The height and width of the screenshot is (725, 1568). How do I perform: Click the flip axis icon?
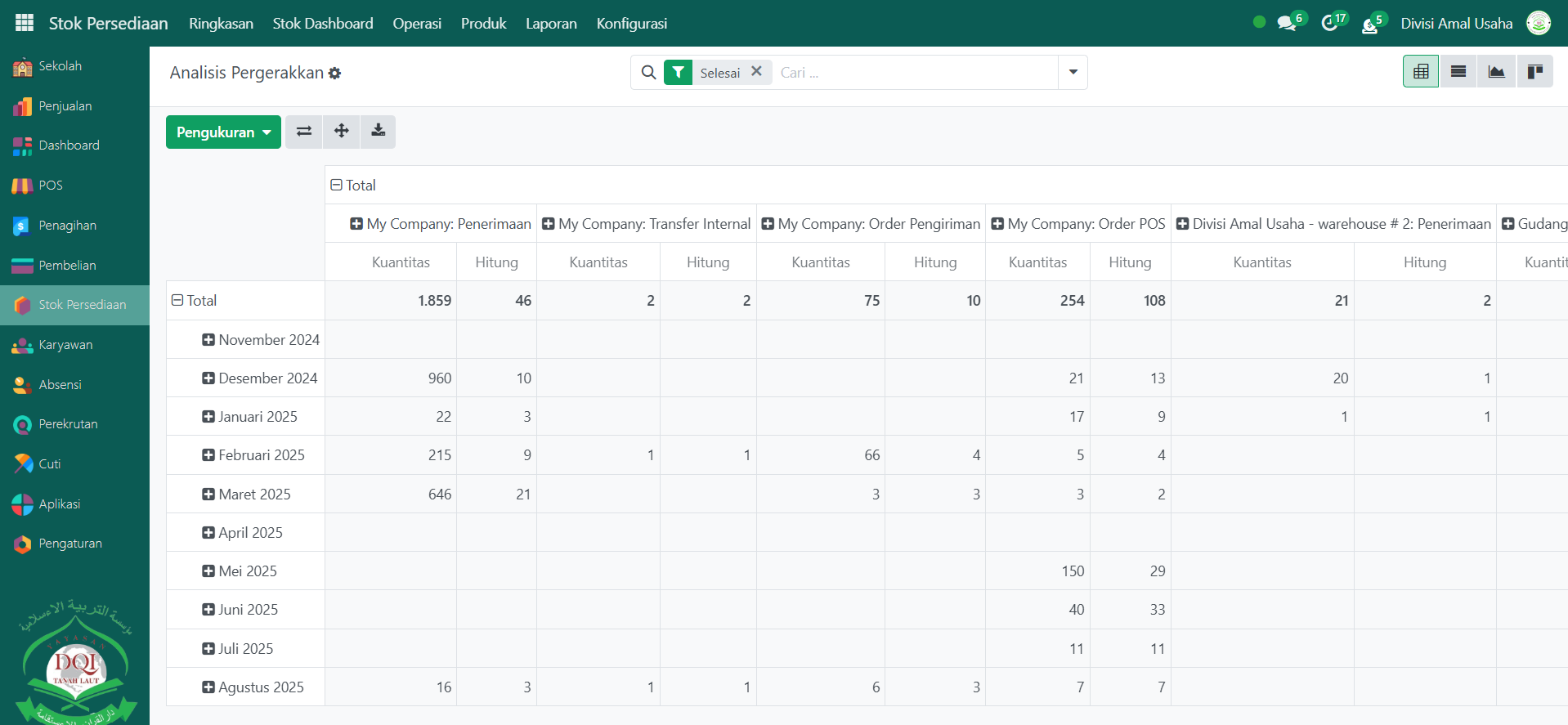coord(304,132)
